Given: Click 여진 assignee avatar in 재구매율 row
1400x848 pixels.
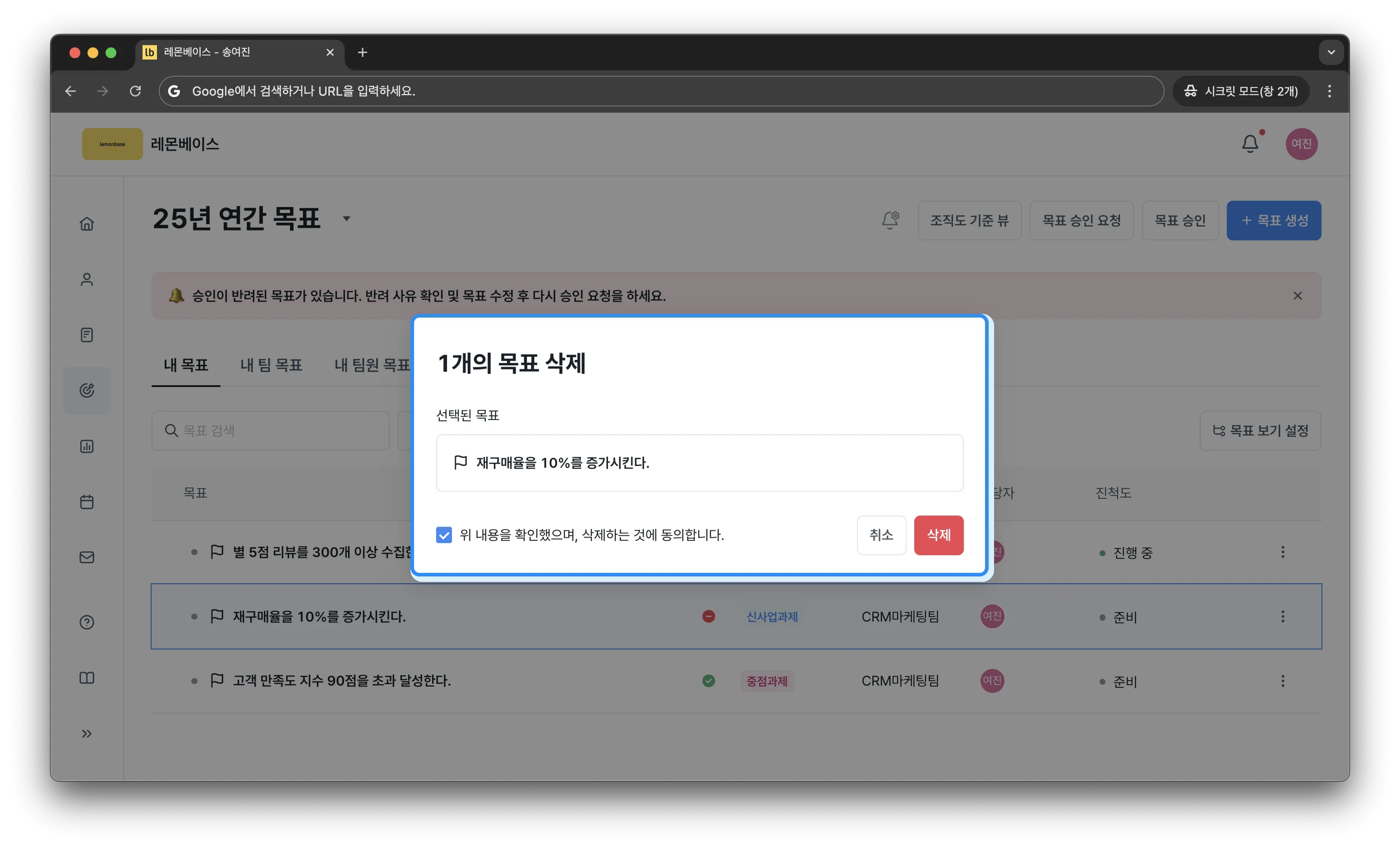Looking at the screenshot, I should pyautogui.click(x=992, y=617).
